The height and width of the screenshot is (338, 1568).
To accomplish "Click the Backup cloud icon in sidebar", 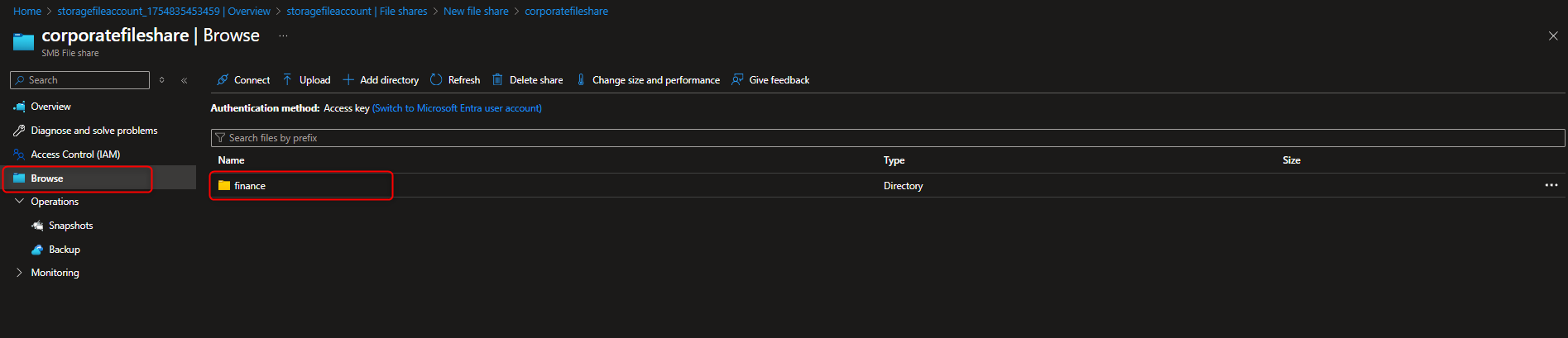I will pos(37,250).
